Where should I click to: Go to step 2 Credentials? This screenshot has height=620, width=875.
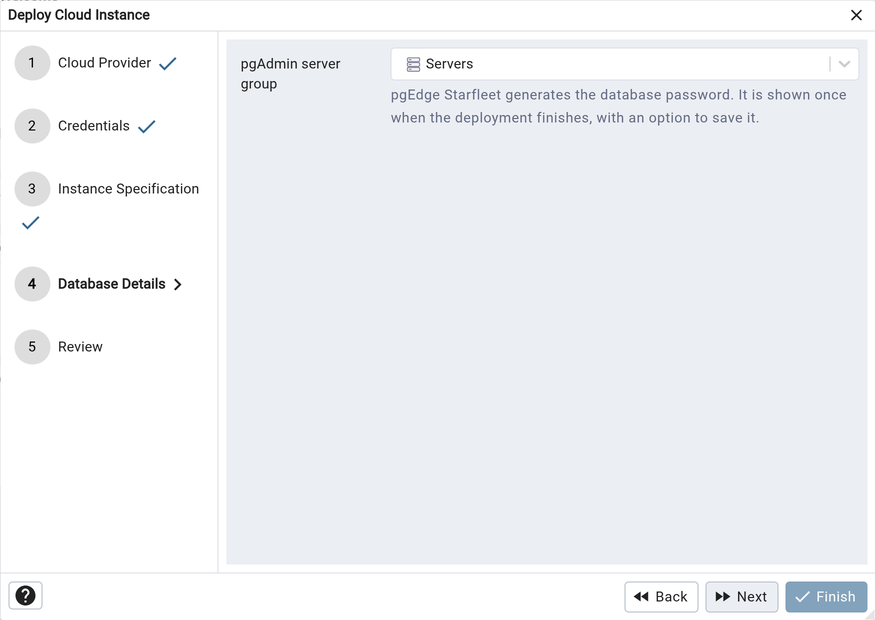pyautogui.click(x=94, y=126)
